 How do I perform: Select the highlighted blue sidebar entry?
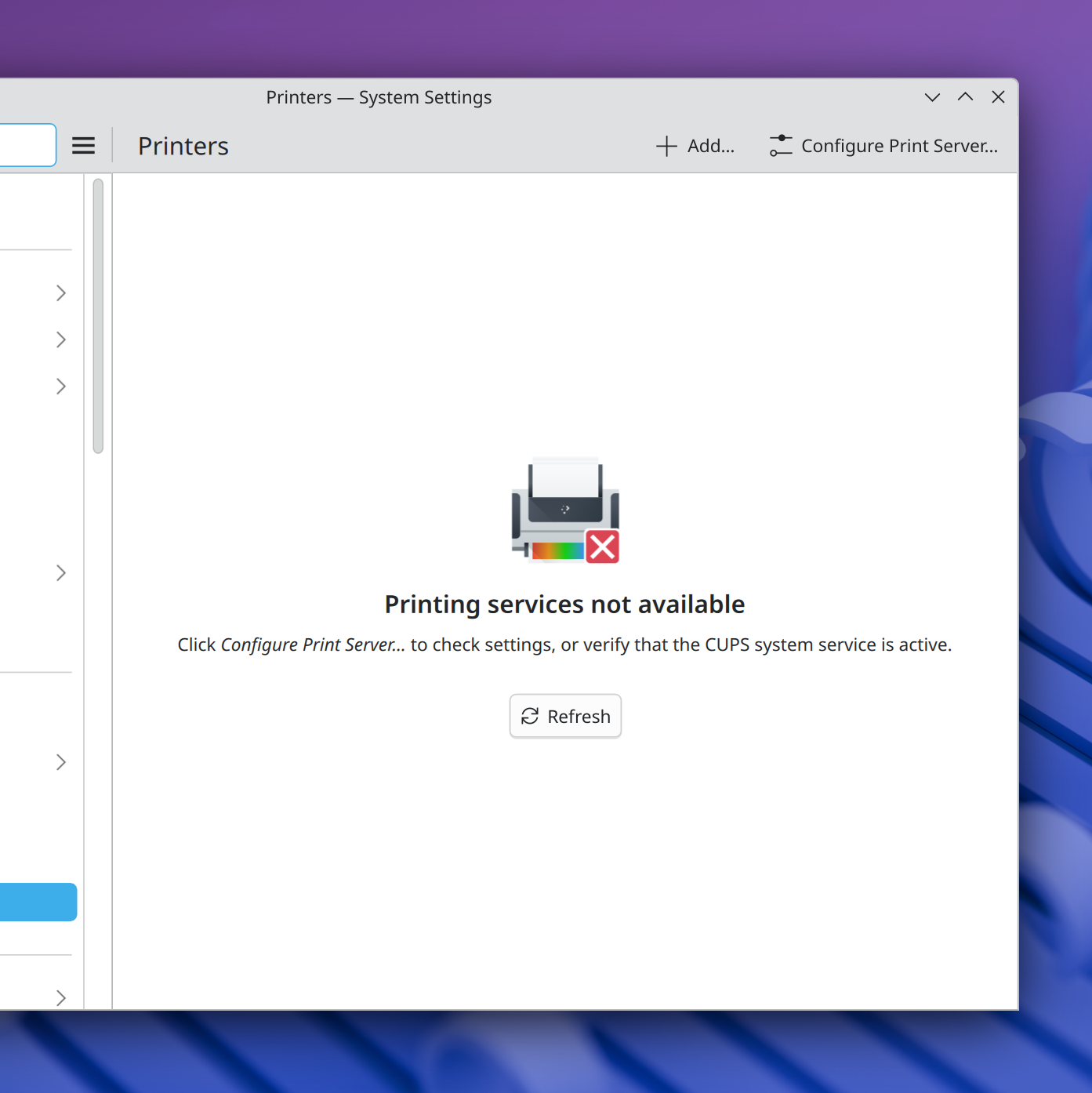[x=38, y=902]
